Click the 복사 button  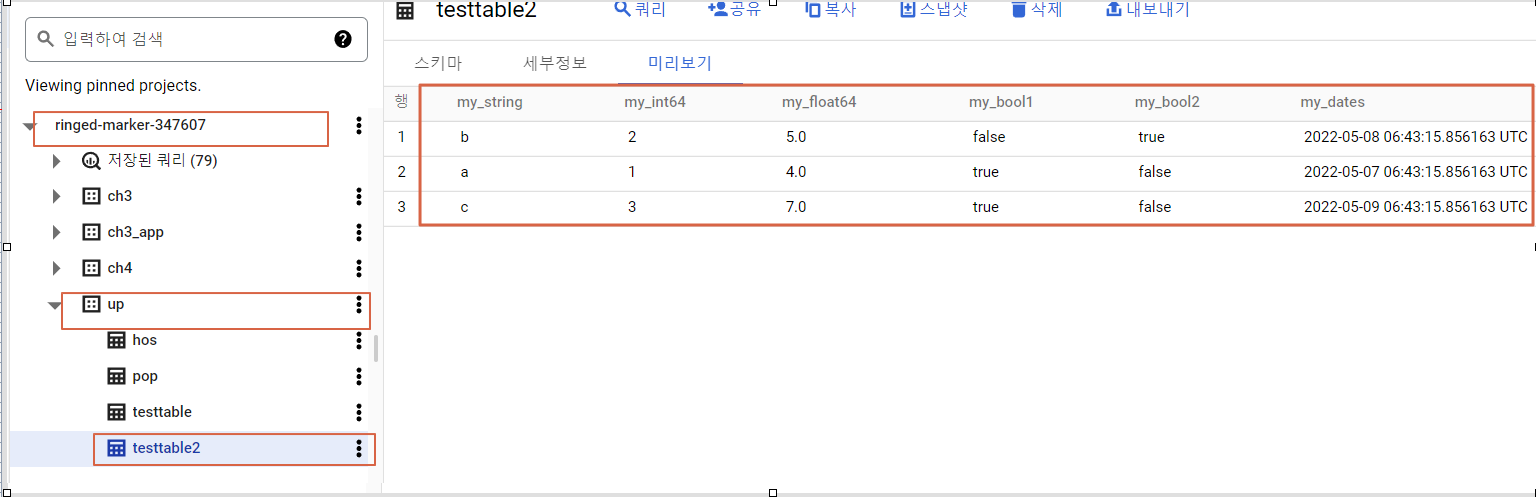coord(830,10)
